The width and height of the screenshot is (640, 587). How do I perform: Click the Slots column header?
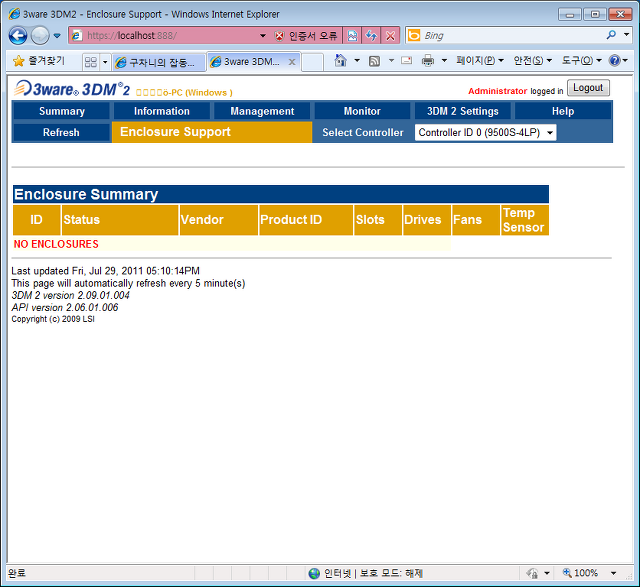tap(378, 220)
